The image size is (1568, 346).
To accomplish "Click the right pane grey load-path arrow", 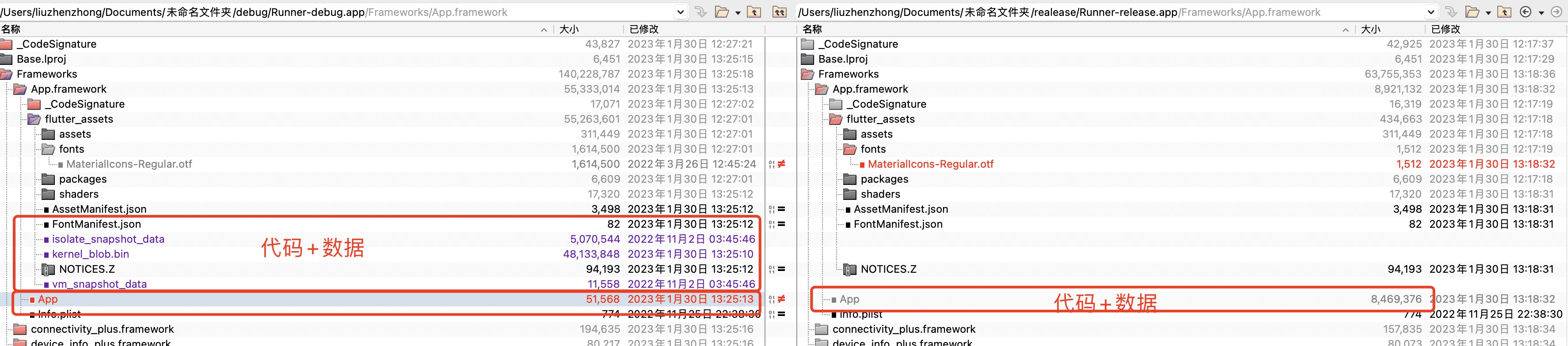I will point(1452,11).
